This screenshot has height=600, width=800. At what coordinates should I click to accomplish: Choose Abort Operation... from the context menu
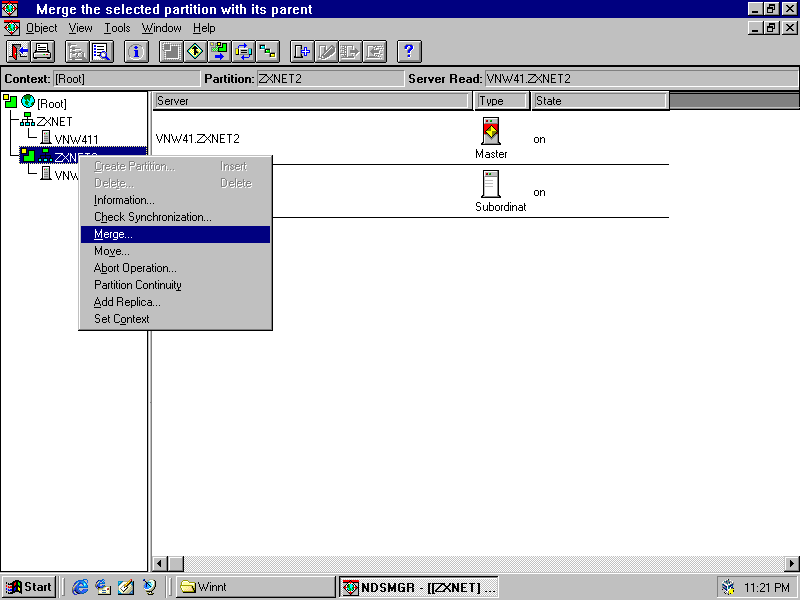176,268
